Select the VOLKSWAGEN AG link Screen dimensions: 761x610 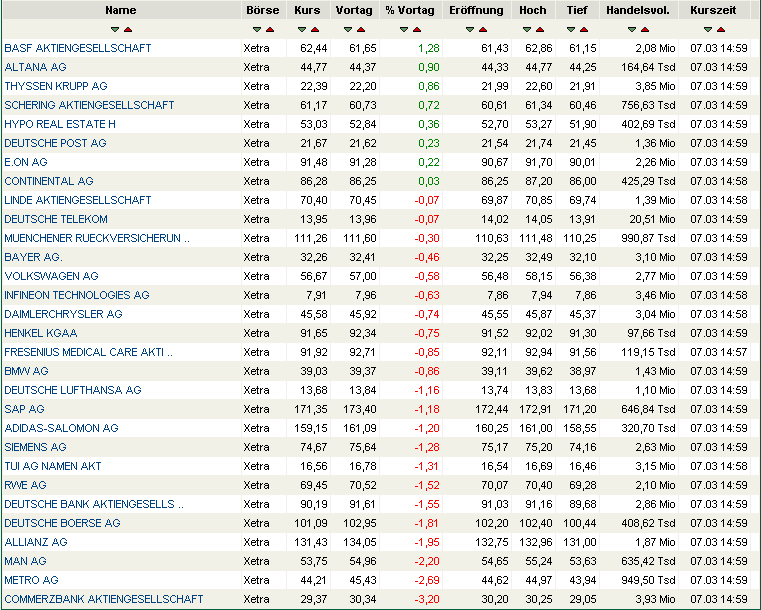pyautogui.click(x=51, y=276)
